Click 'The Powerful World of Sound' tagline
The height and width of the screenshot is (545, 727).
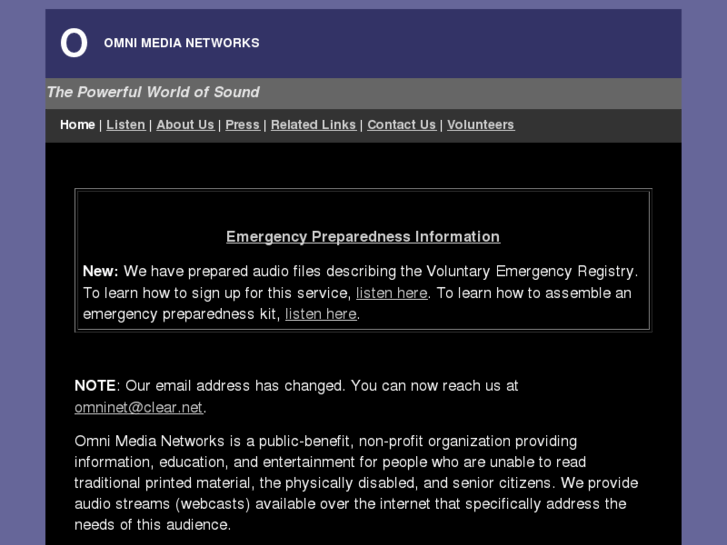pos(153,92)
